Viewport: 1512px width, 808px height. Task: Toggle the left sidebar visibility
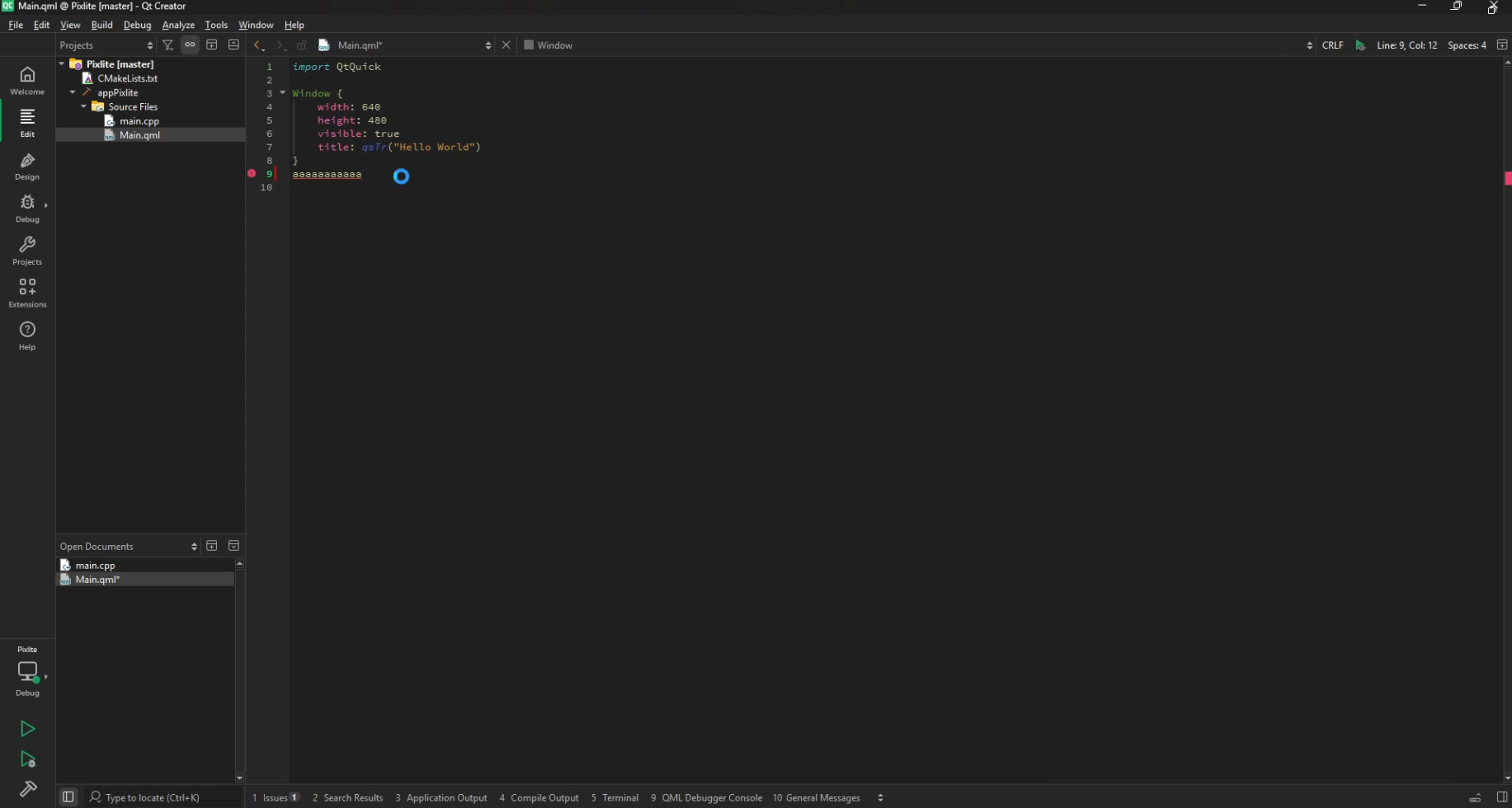pyautogui.click(x=68, y=797)
